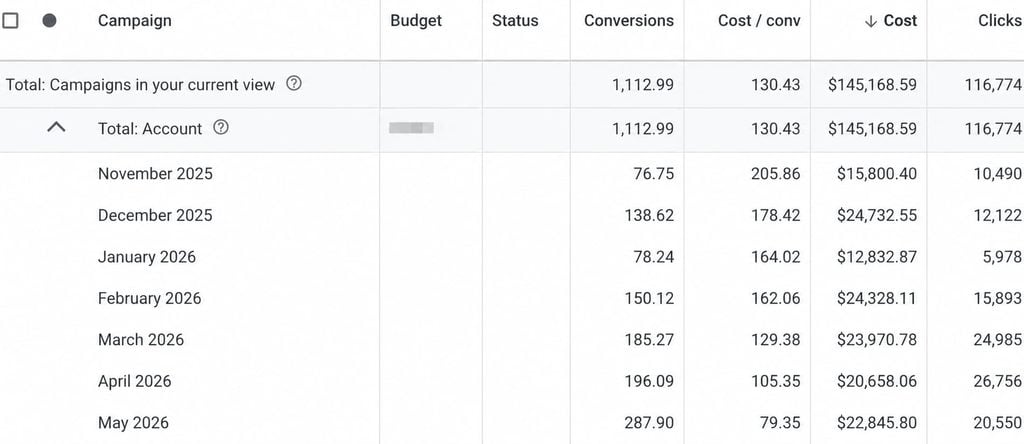Click November cost value $15,800.40

877,174
